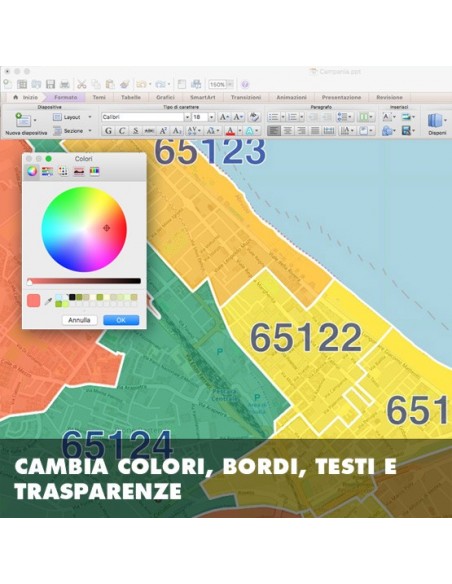Expand the Sezione dropdown
This screenshot has width=452, height=584.
90,131
